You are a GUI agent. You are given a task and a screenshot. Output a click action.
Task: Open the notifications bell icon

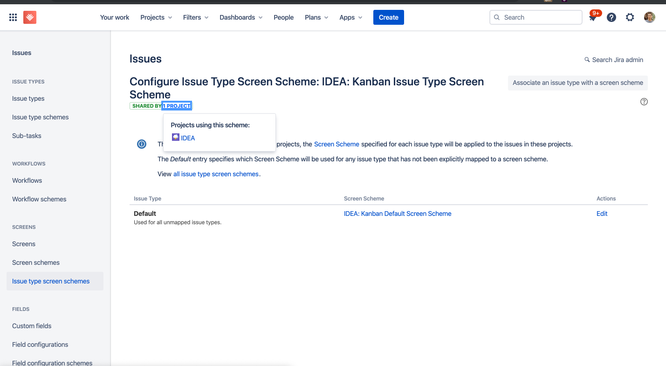click(593, 17)
